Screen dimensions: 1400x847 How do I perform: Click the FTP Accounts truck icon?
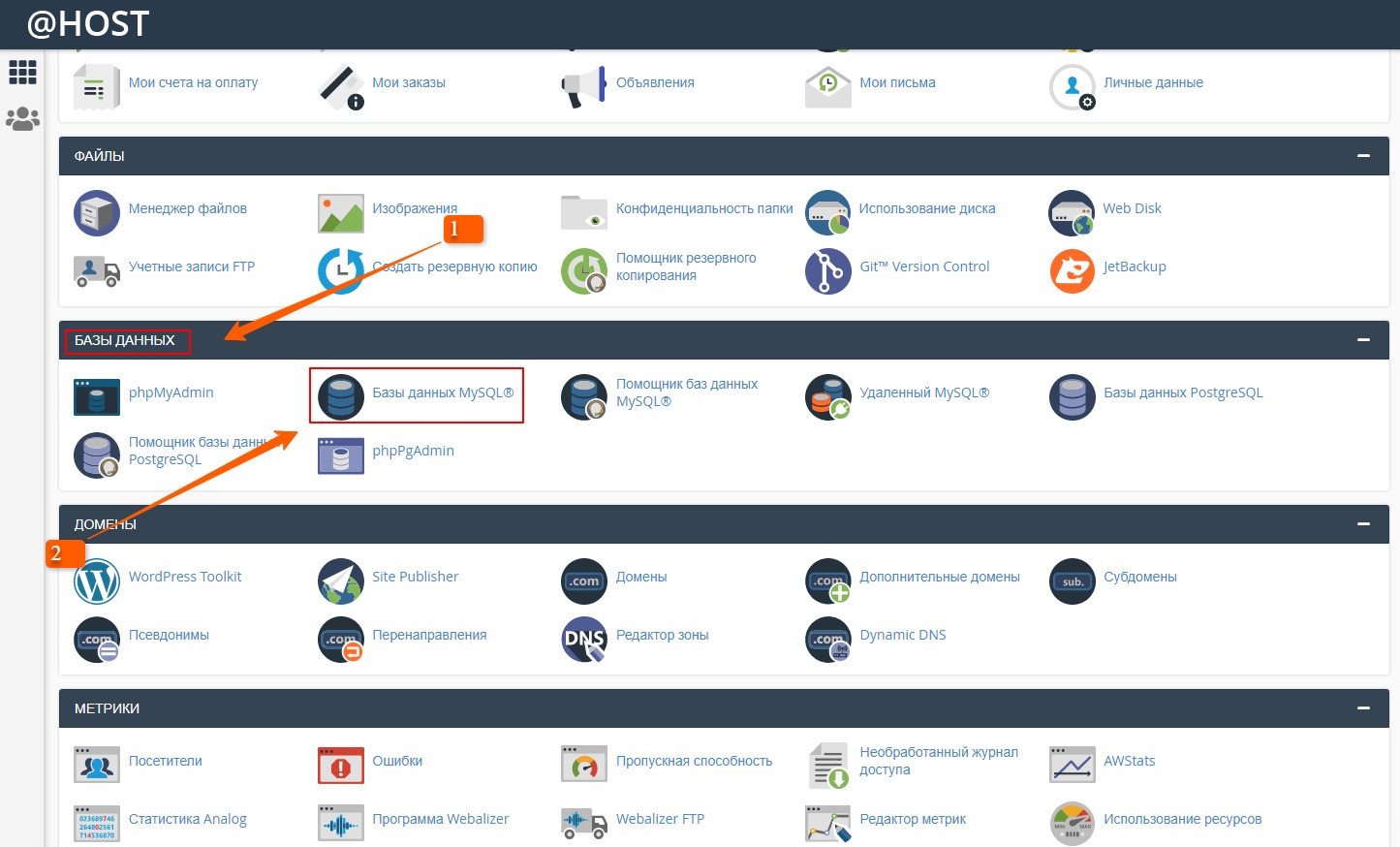click(97, 271)
